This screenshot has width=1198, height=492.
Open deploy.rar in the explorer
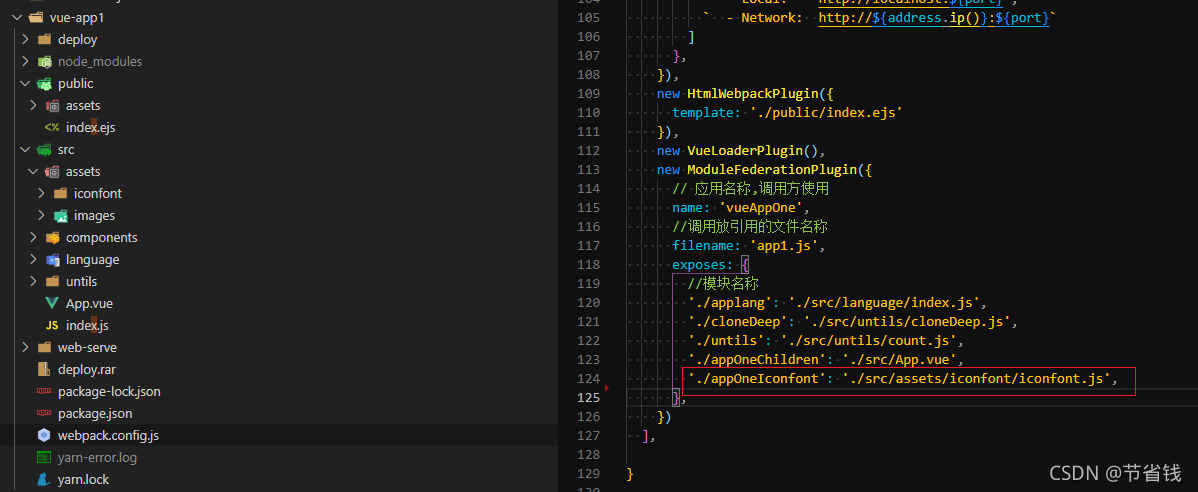[86, 370]
